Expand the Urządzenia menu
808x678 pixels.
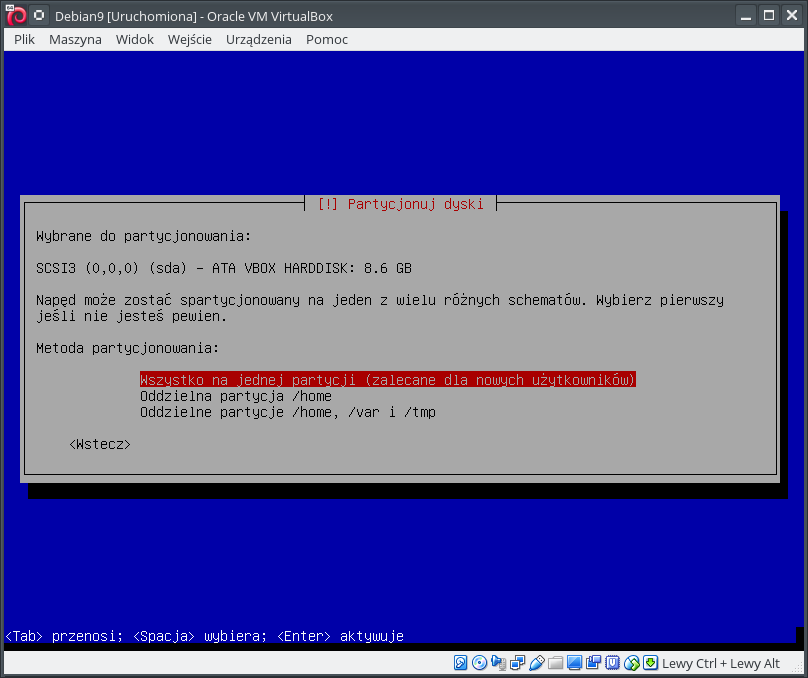259,39
